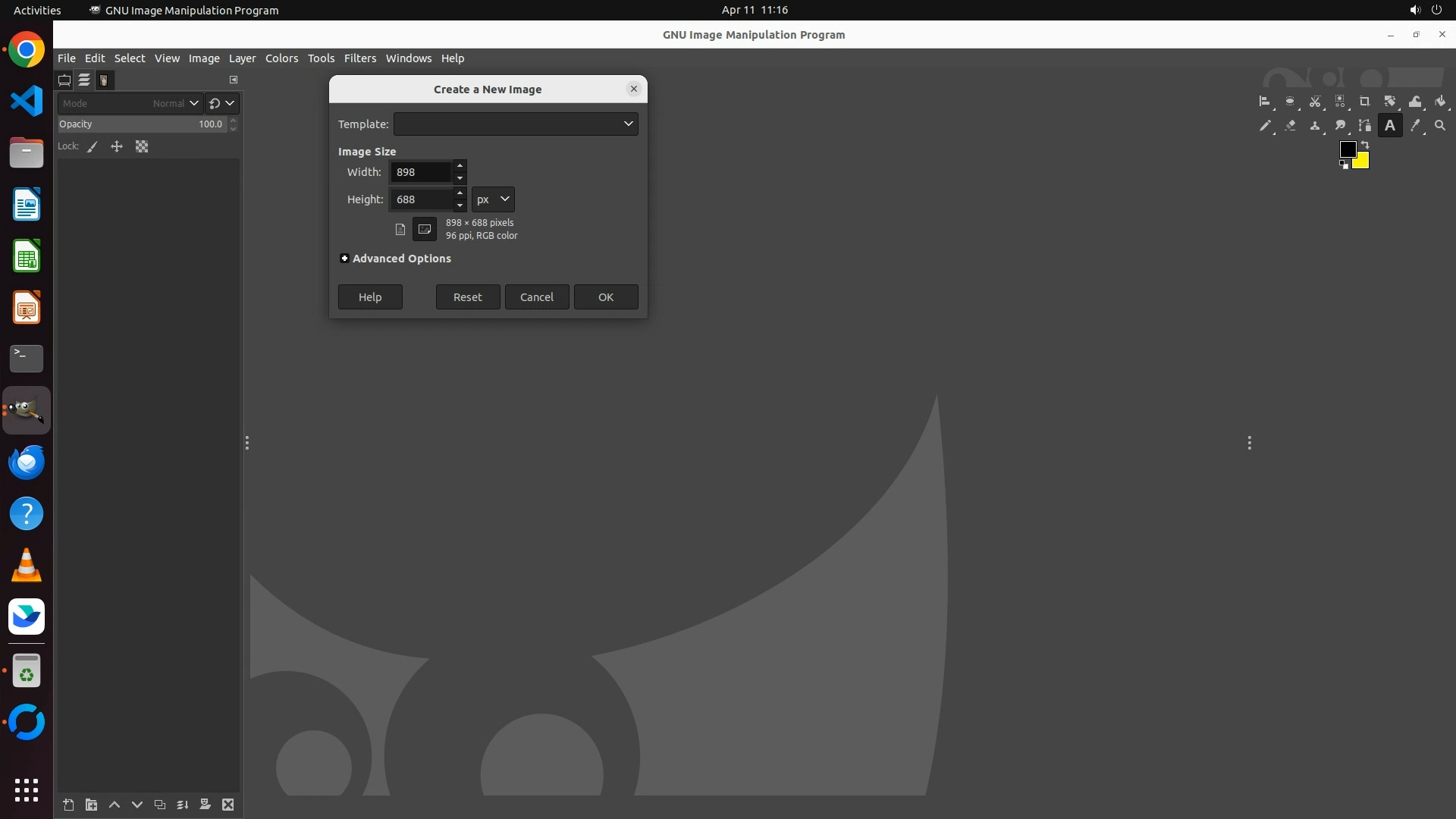Click the Reset button
The height and width of the screenshot is (819, 1456).
click(467, 297)
